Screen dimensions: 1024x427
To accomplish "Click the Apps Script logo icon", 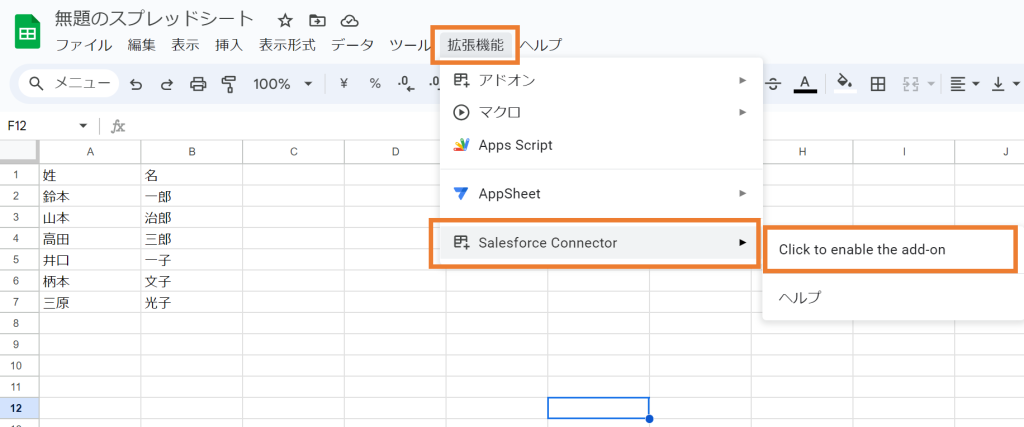I will [x=461, y=145].
